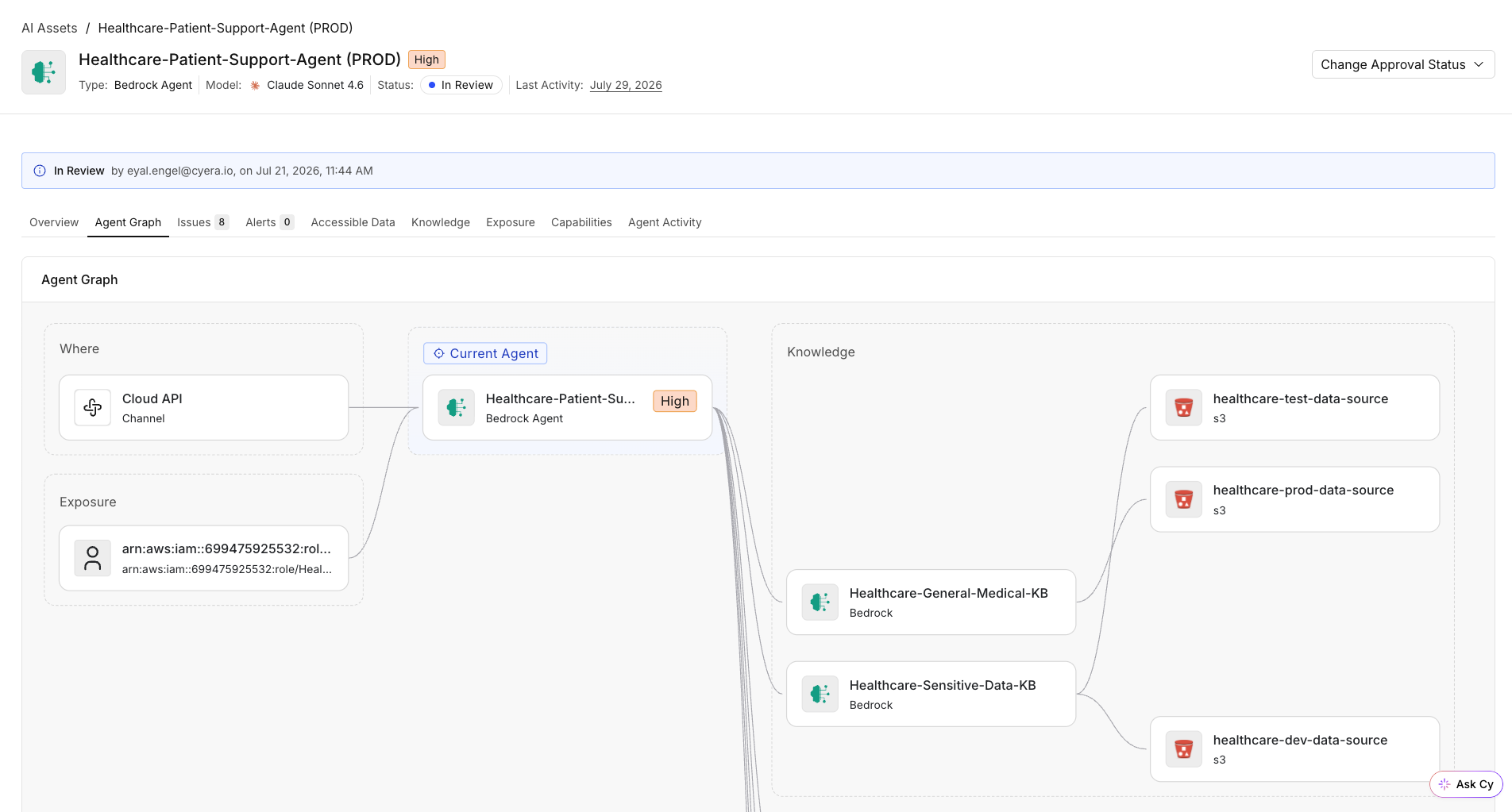Viewport: 1512px width, 812px height.
Task: Click the Agent Graph panel heading
Action: (x=79, y=279)
